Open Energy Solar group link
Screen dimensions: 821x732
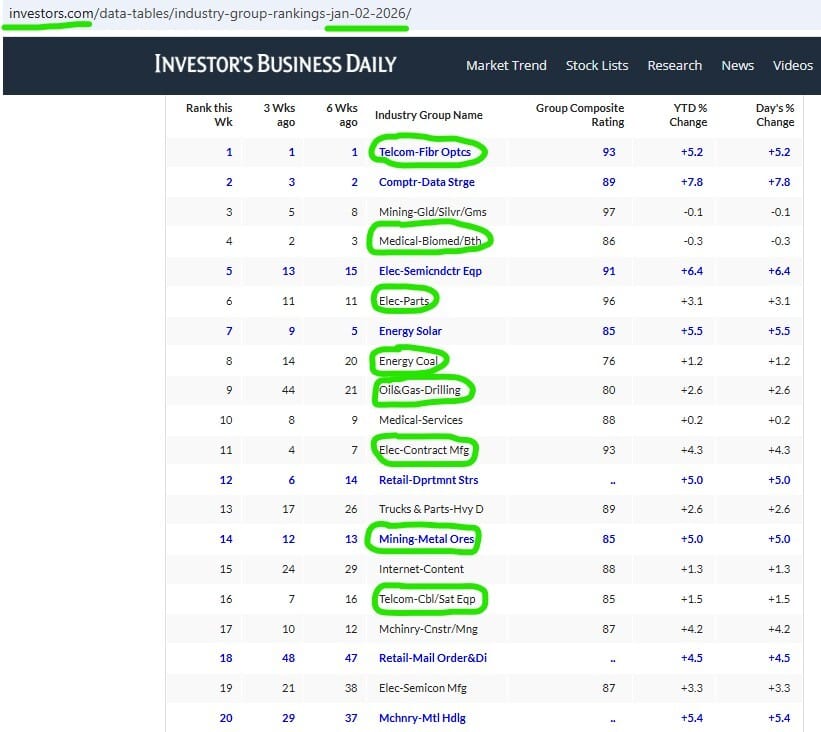[410, 331]
